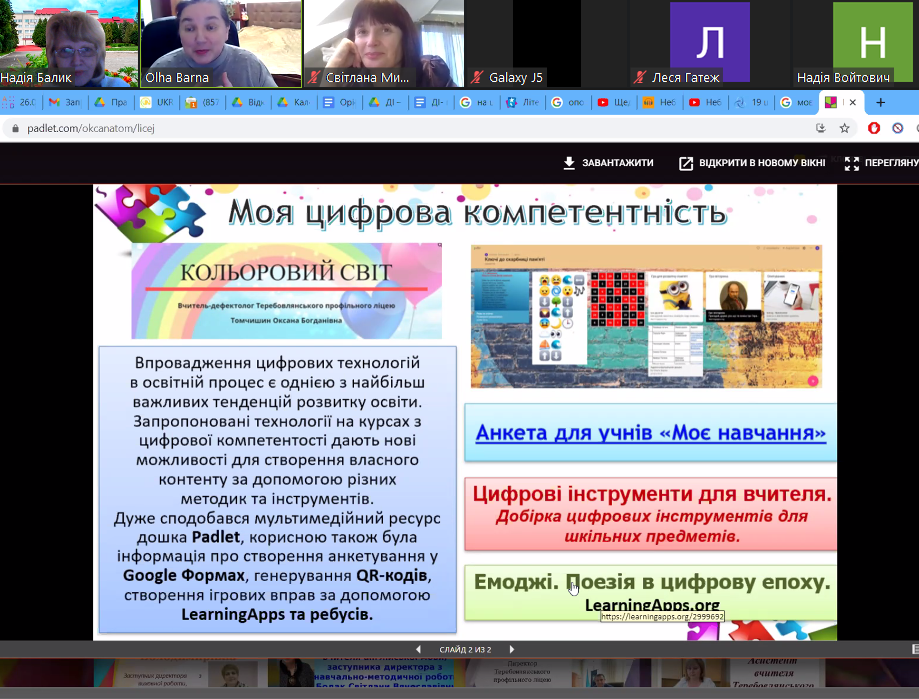Image resolution: width=919 pixels, height=699 pixels.
Task: Open the UKR bookmark in bookmarks bar
Action: coord(158,102)
